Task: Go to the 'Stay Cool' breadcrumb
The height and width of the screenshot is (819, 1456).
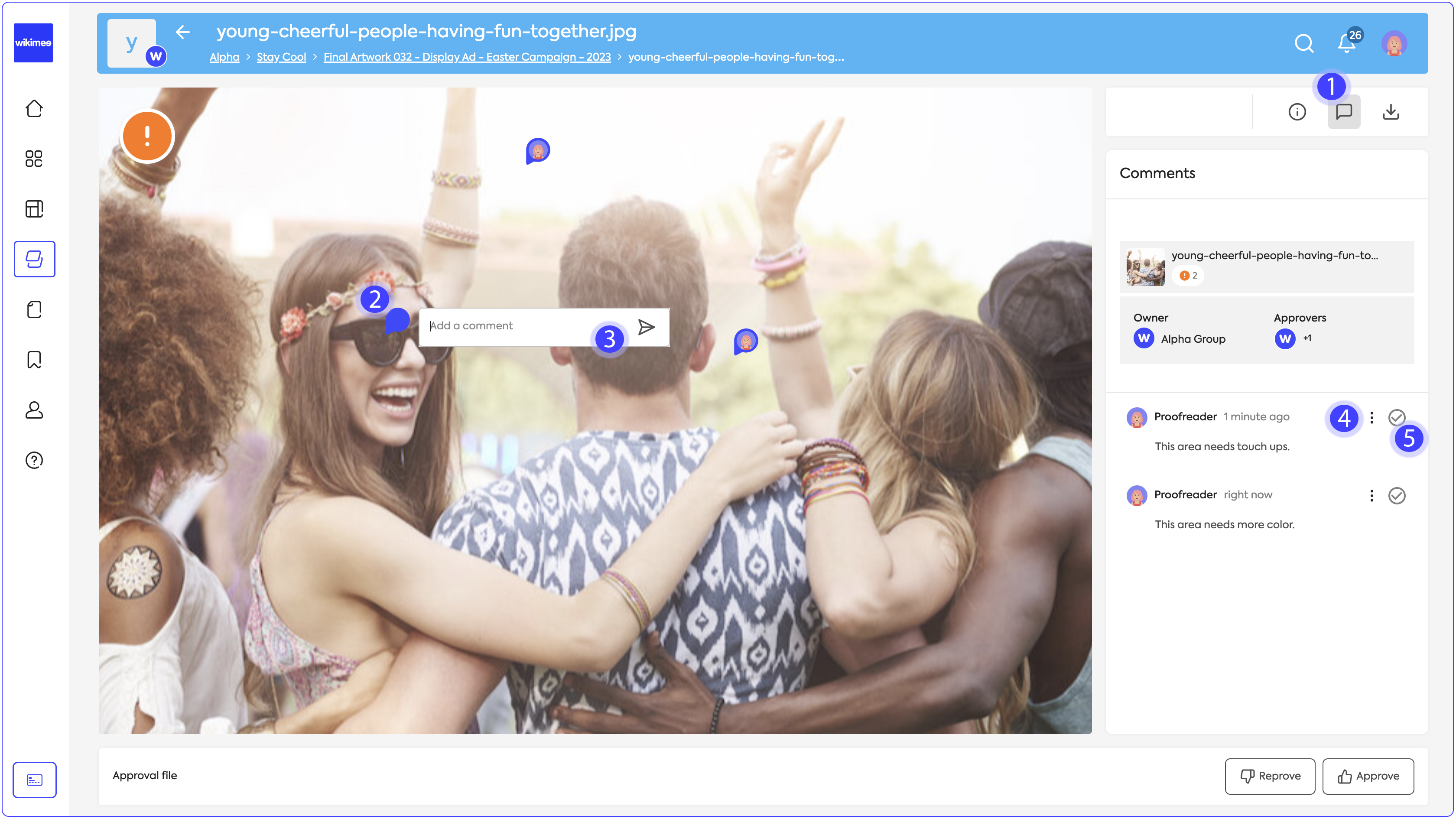Action: tap(281, 57)
